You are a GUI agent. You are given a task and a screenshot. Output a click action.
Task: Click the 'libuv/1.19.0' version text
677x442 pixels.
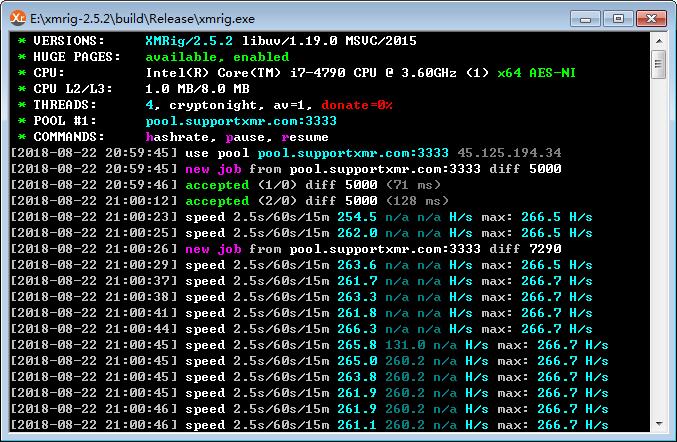click(289, 41)
